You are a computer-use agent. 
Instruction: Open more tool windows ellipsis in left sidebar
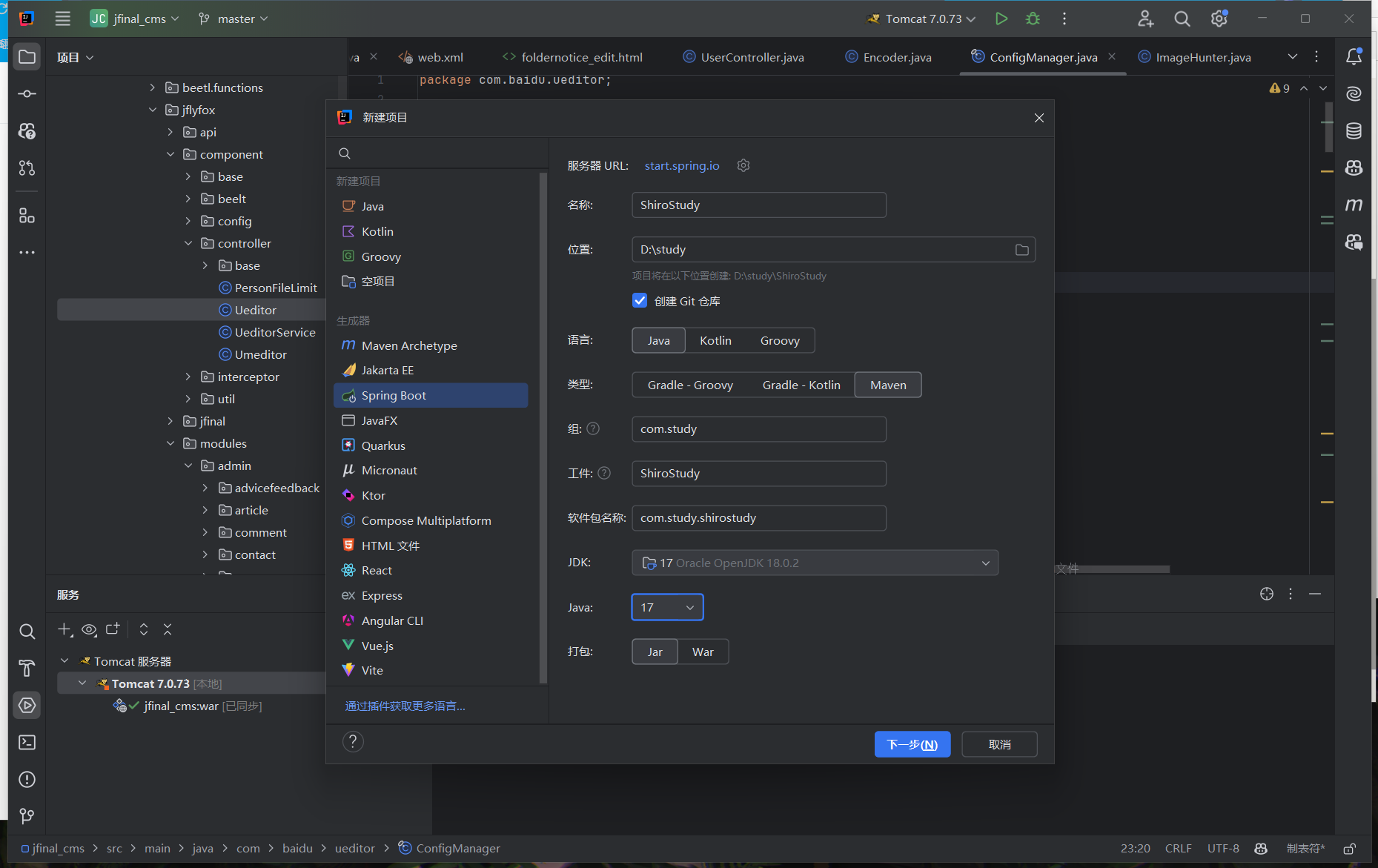pos(27,253)
